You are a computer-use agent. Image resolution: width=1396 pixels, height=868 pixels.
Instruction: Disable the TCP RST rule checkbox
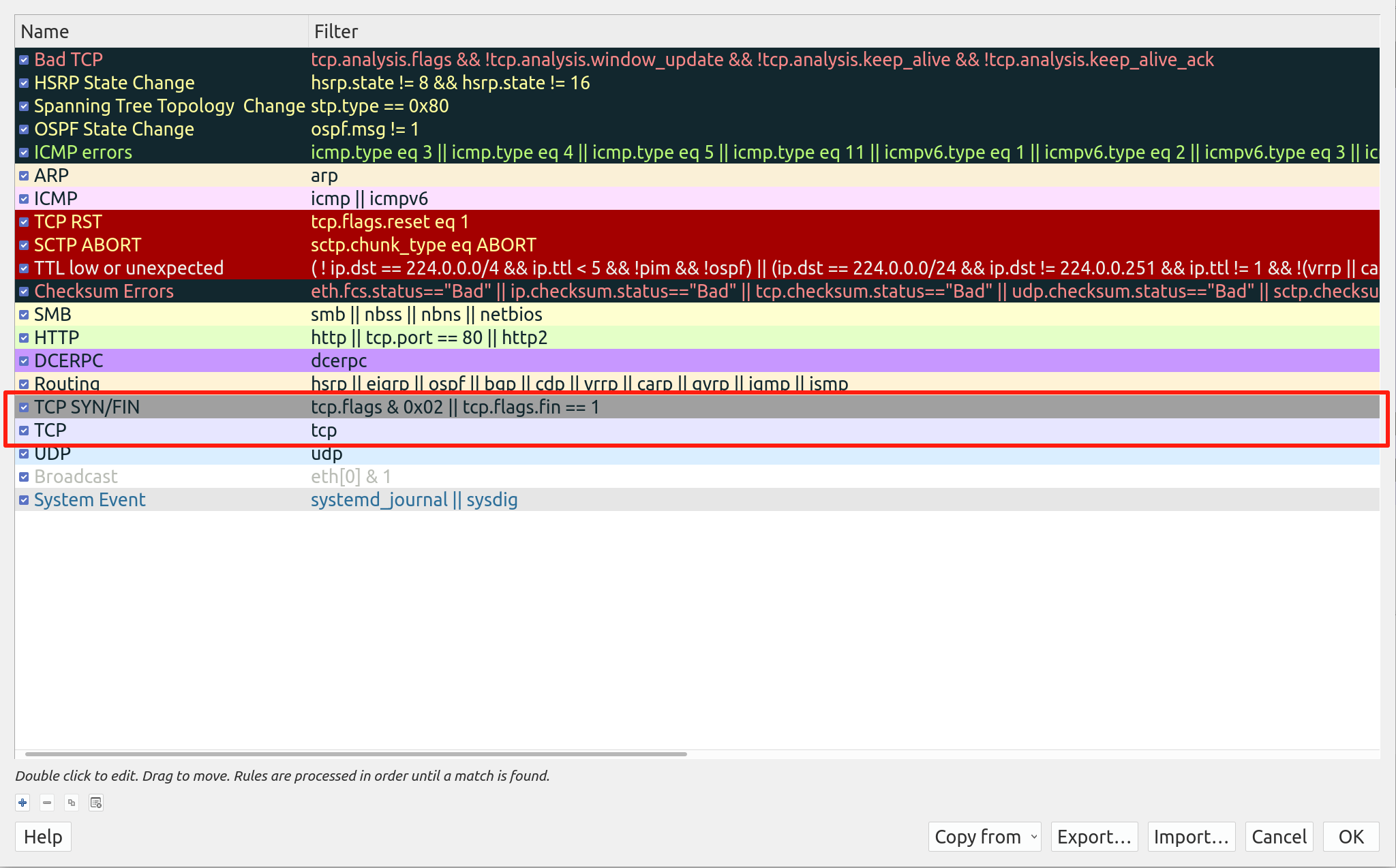pyautogui.click(x=24, y=222)
